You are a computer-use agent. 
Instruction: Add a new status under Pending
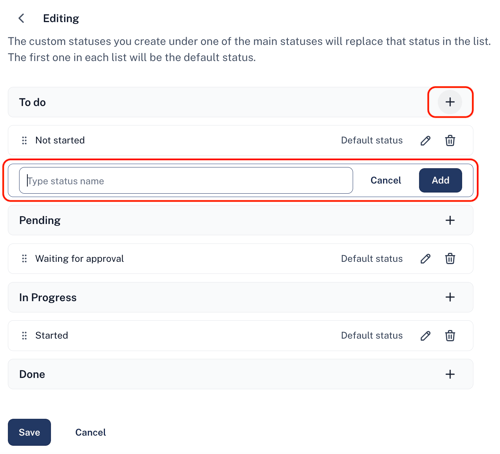click(x=450, y=220)
